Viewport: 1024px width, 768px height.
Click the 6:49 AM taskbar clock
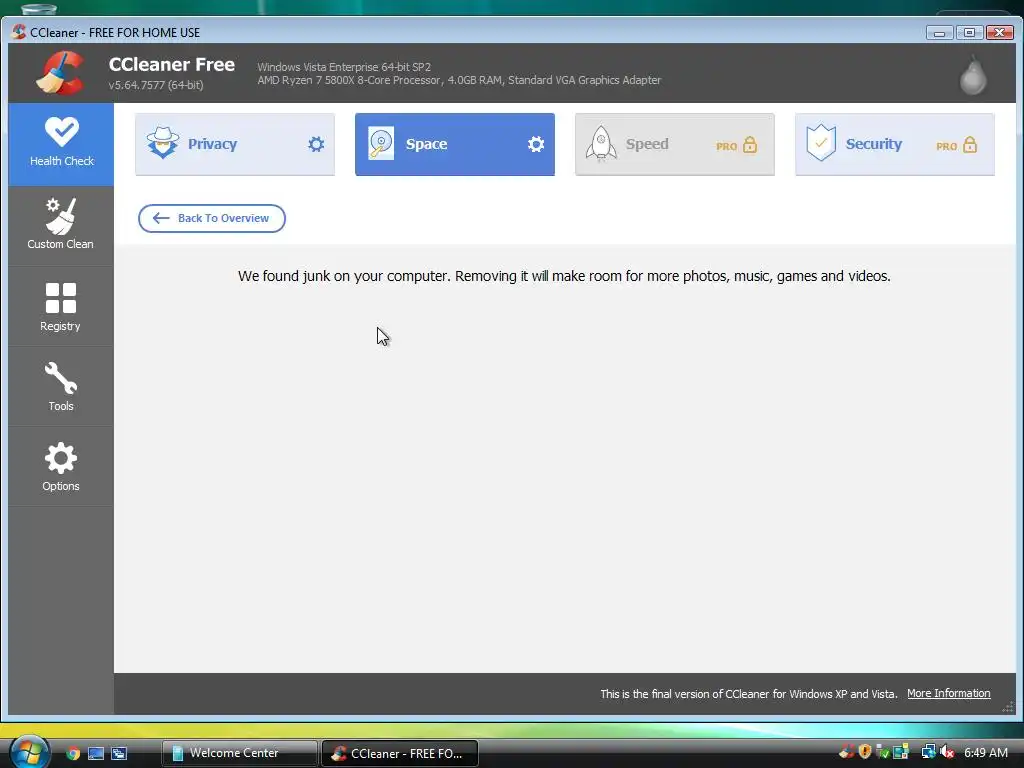(985, 753)
